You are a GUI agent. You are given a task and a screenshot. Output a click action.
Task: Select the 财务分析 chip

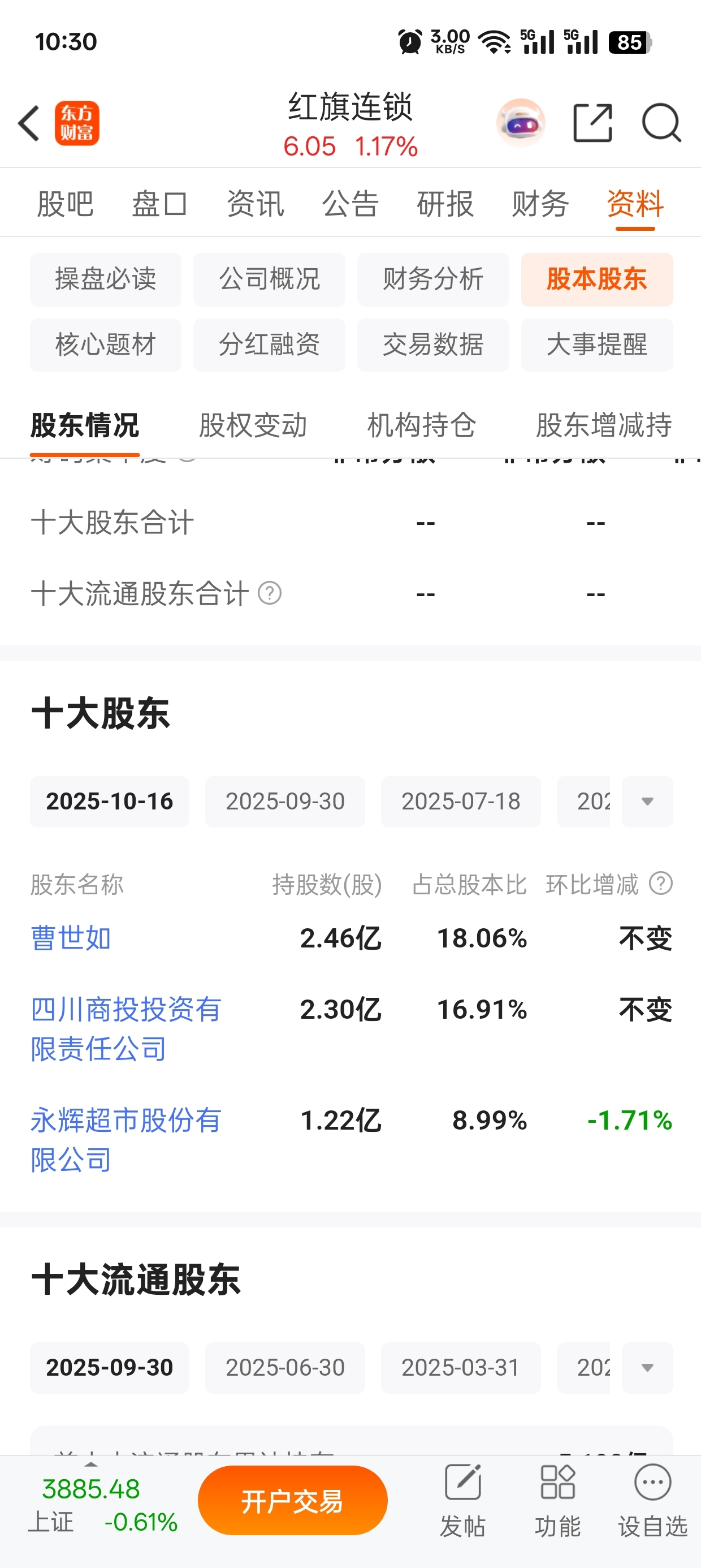coord(433,279)
